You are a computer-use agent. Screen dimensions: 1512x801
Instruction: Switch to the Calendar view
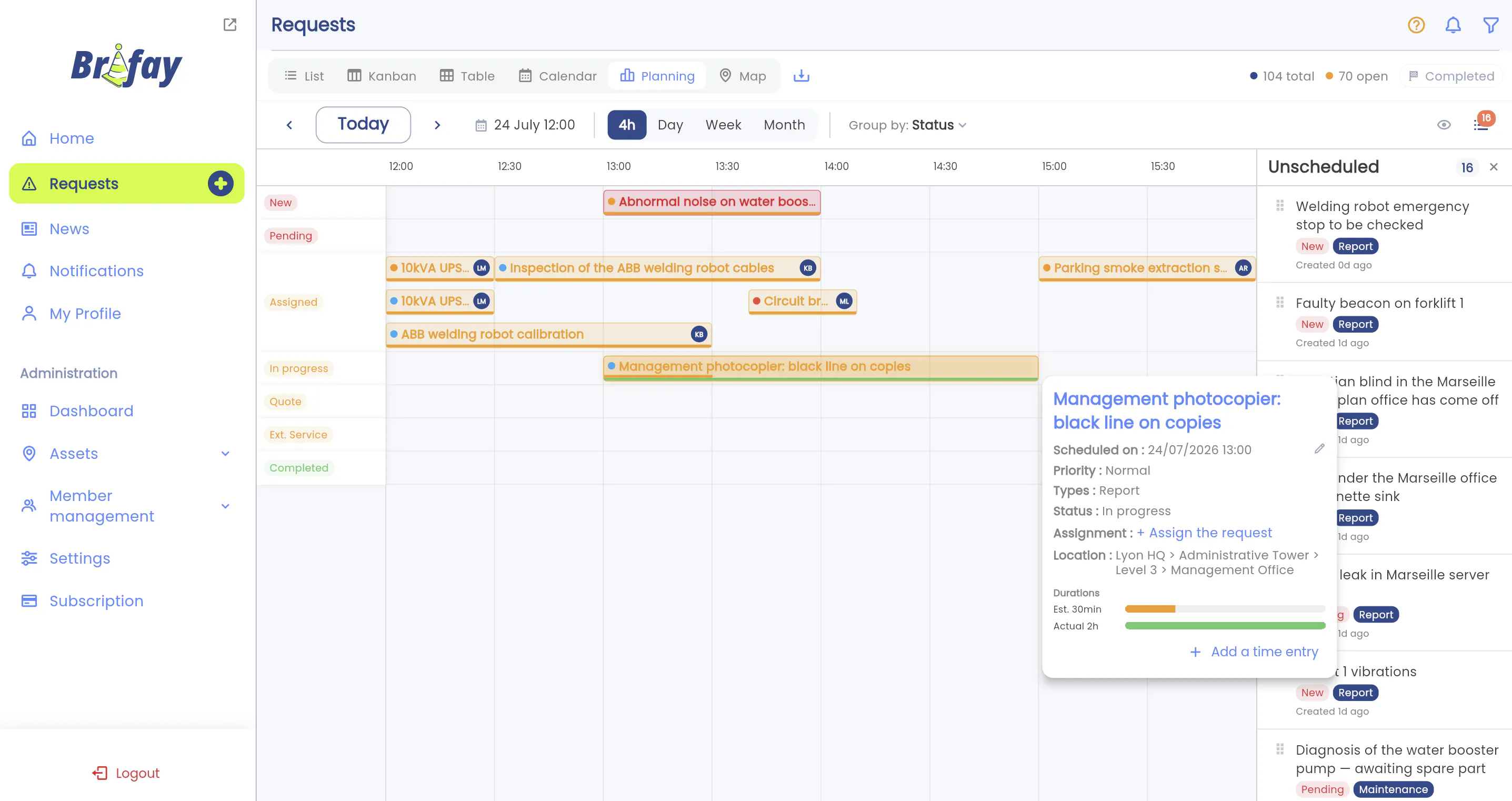(x=558, y=76)
